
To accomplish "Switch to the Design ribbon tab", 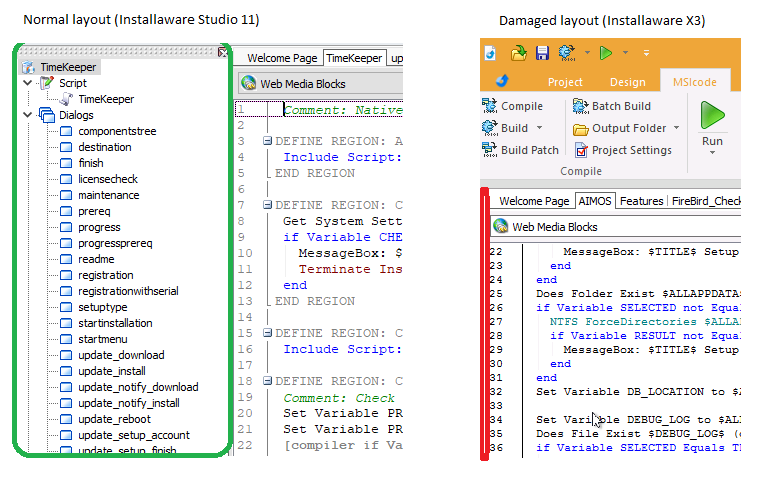I will click(x=628, y=82).
